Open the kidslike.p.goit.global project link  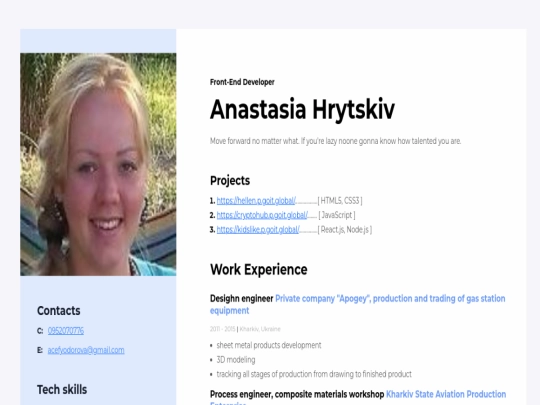coord(258,230)
